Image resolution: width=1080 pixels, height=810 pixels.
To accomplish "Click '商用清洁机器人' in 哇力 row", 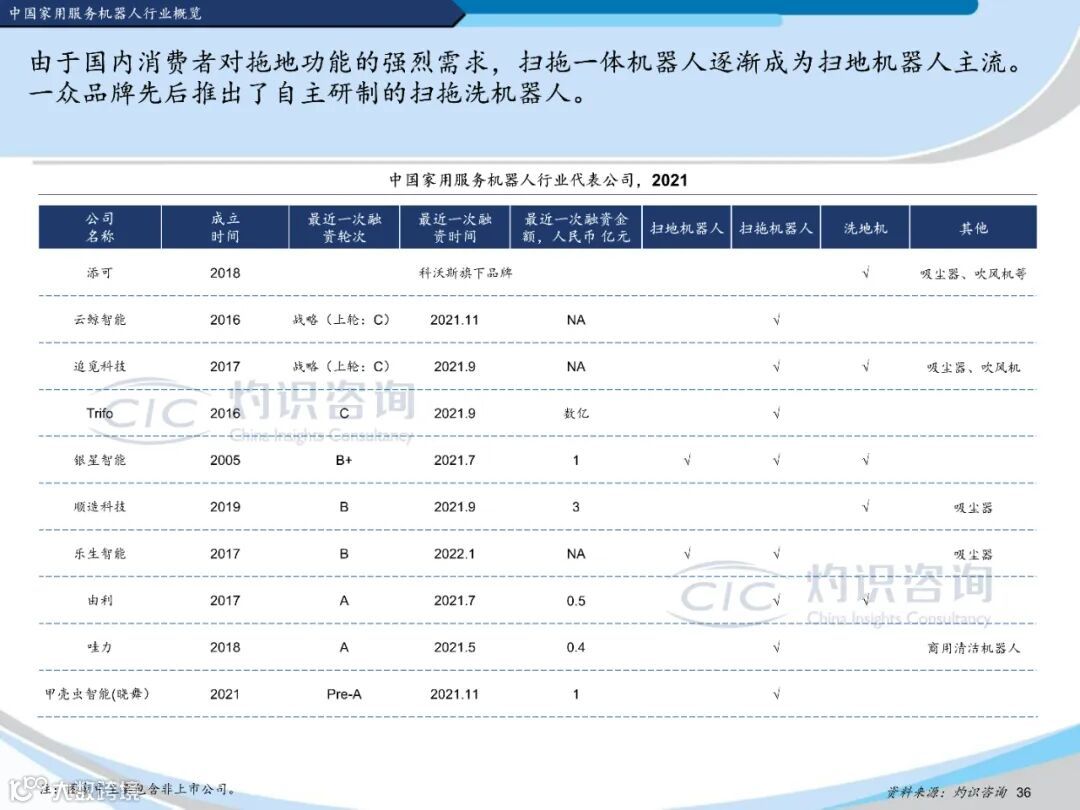I will 973,648.
